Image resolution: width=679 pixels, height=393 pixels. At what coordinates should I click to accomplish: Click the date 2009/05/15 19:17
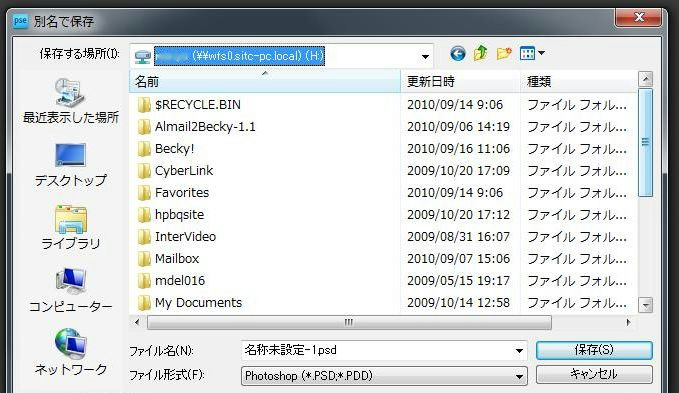point(458,281)
